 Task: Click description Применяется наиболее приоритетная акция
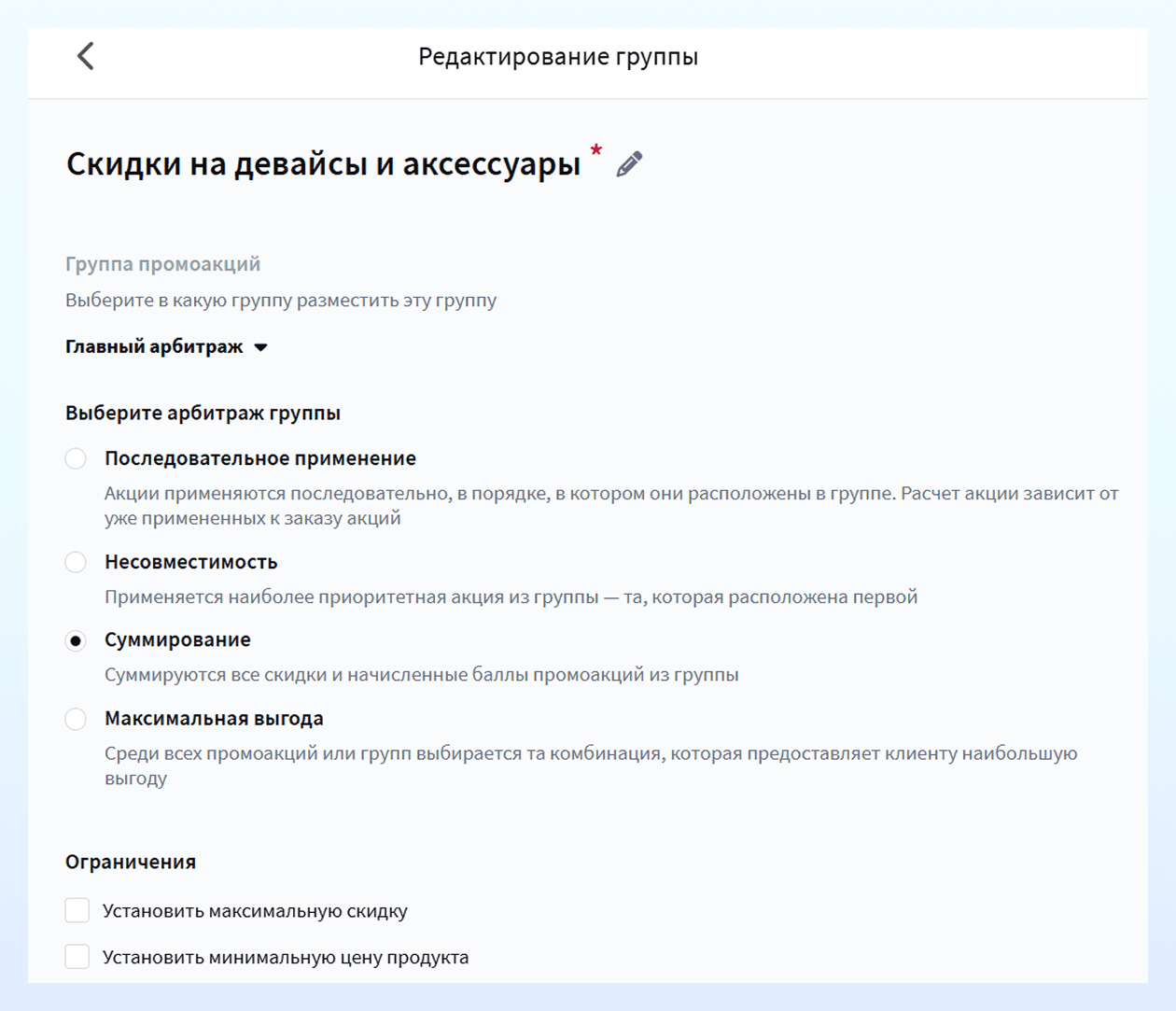(x=511, y=597)
